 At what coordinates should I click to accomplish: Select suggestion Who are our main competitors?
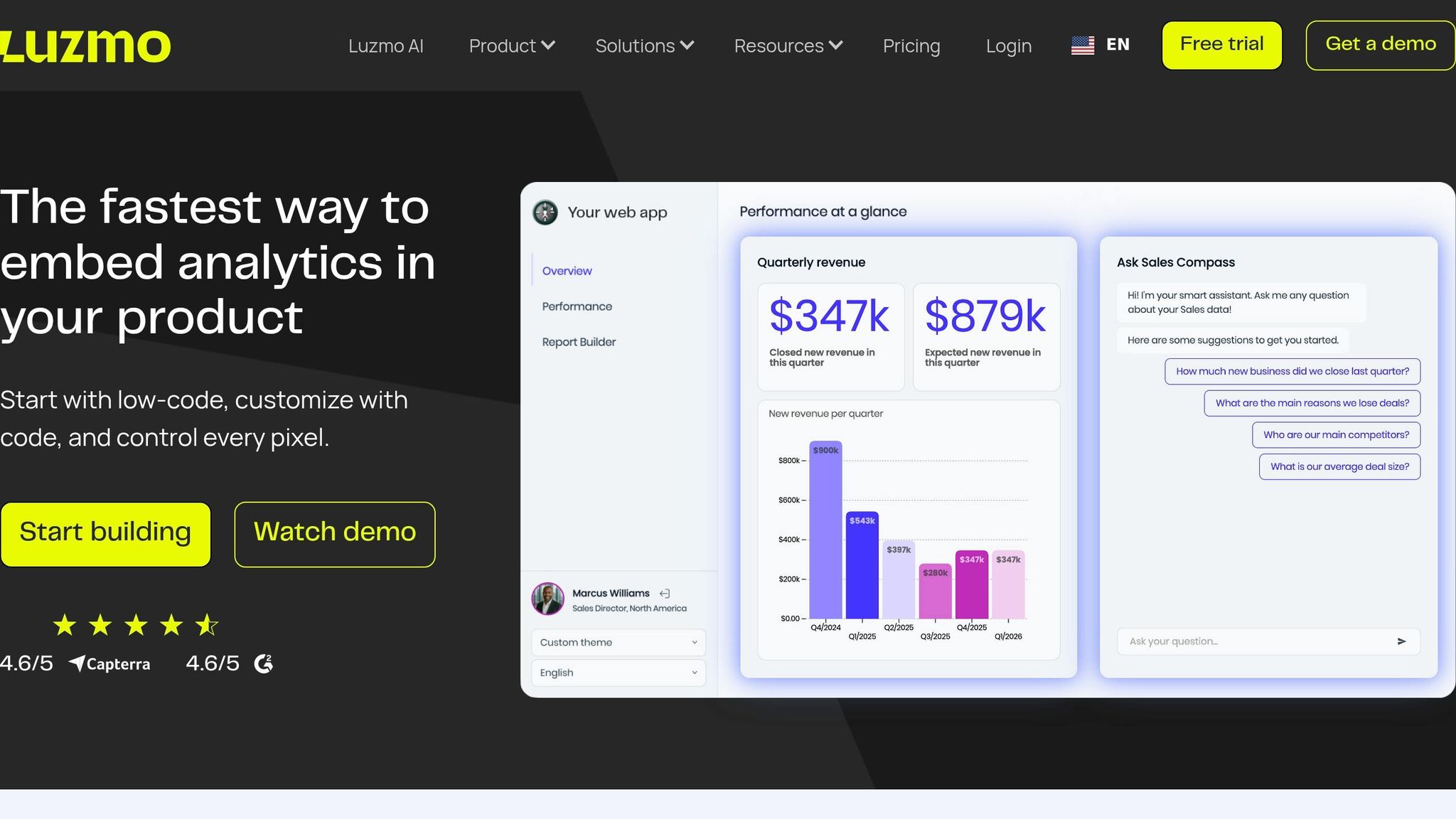coord(1337,435)
